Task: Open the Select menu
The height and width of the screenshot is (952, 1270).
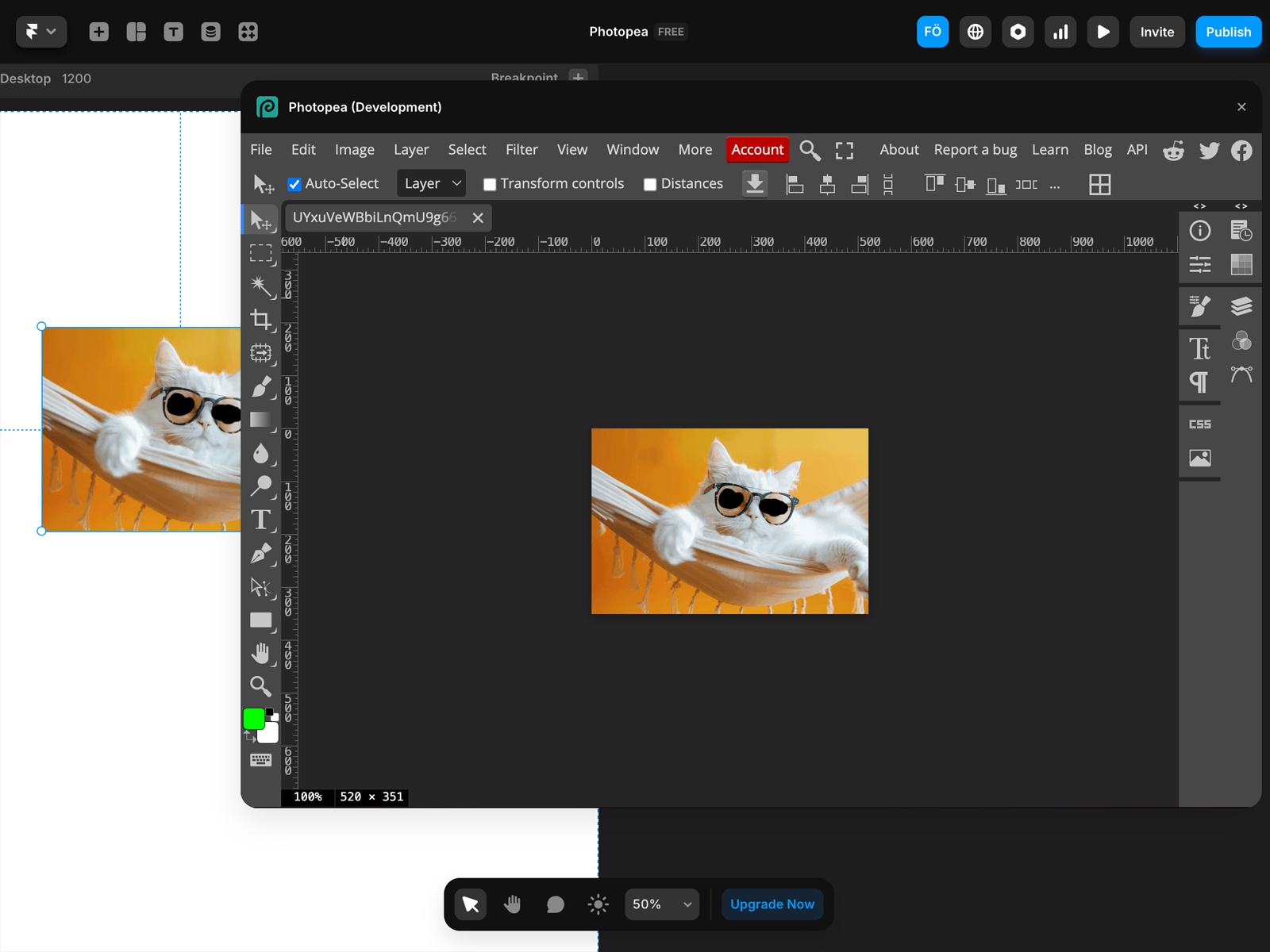Action: click(467, 150)
